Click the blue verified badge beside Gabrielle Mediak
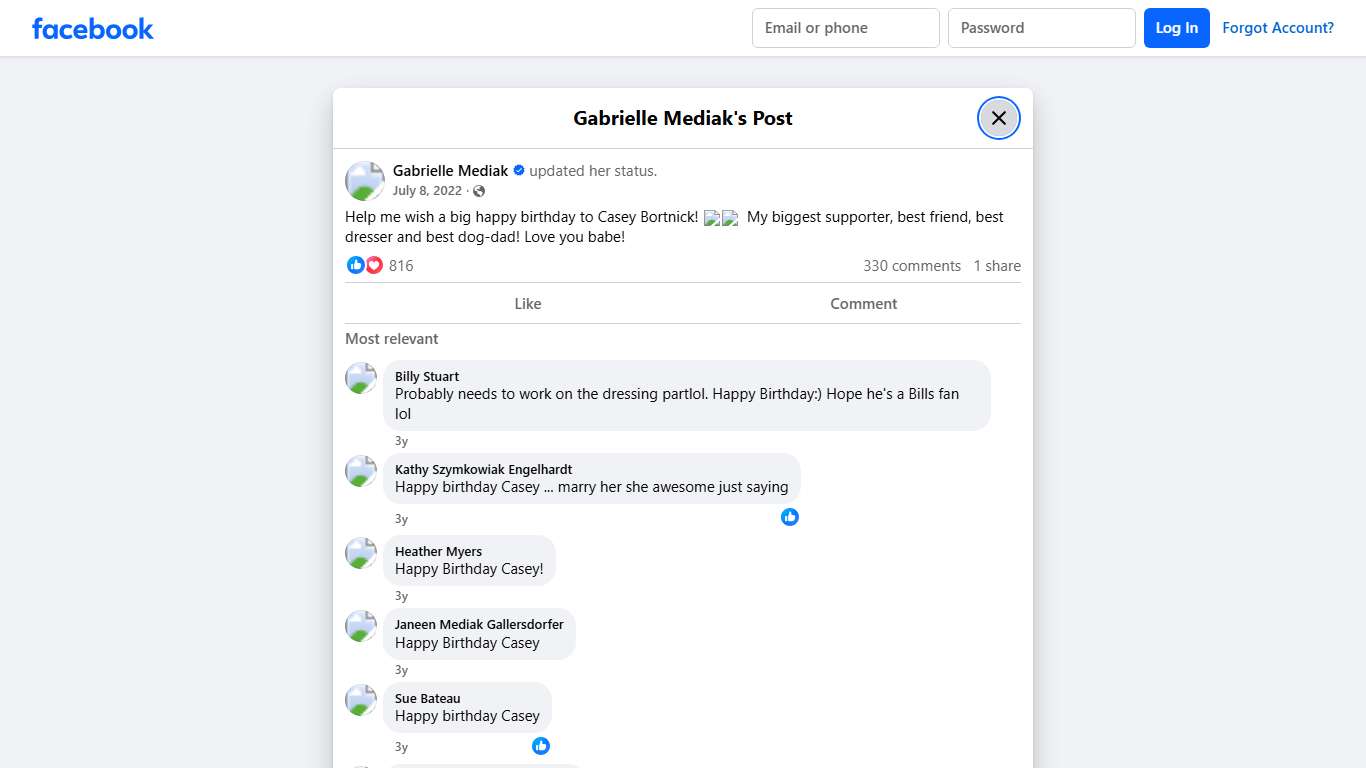Viewport: 1366px width, 768px height. pyautogui.click(x=519, y=170)
